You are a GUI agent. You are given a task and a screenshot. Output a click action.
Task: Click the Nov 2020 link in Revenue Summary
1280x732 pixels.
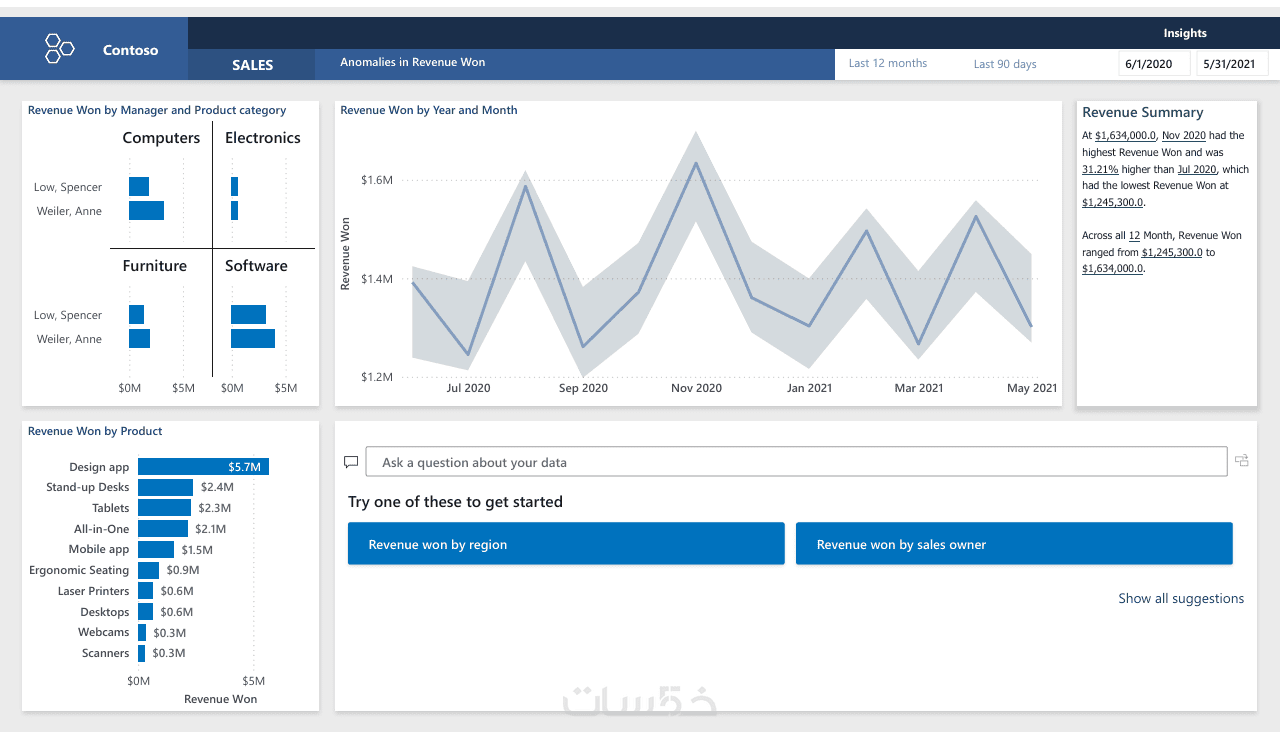[x=1183, y=136]
